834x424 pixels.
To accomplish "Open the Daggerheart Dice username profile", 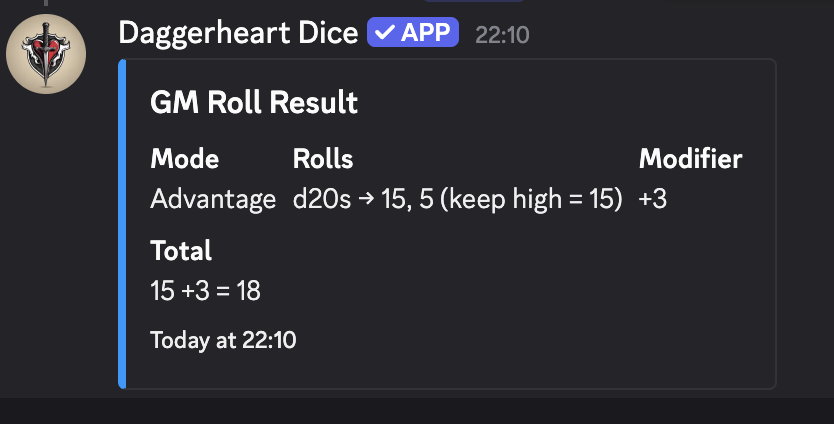I will (x=238, y=33).
